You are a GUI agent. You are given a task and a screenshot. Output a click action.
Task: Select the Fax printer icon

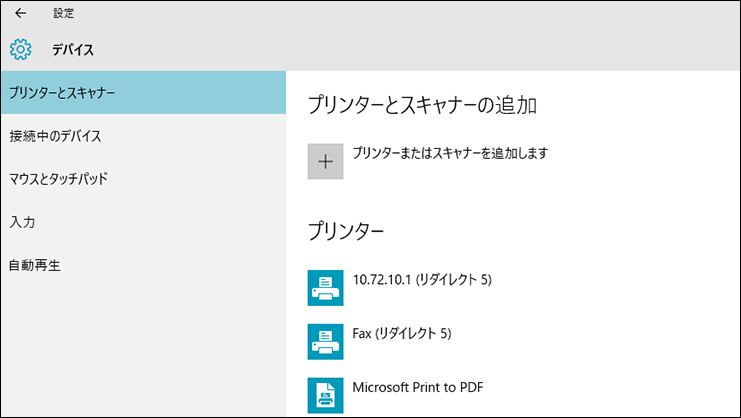[x=325, y=341]
